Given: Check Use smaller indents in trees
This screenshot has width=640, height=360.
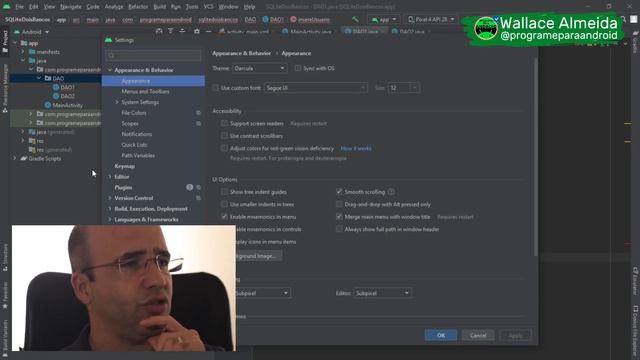Looking at the screenshot, I should [x=224, y=204].
